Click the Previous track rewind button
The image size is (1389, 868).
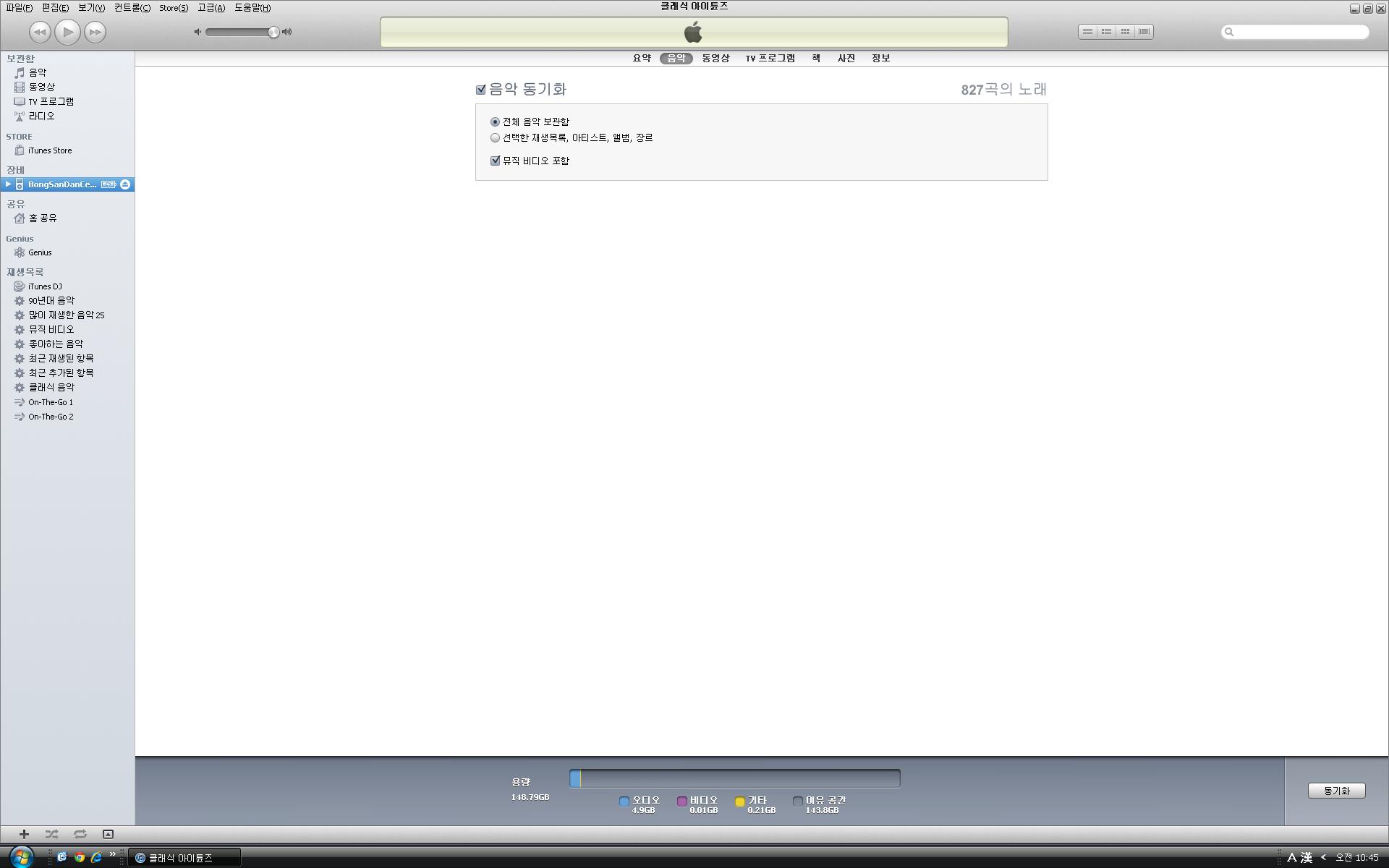[x=40, y=32]
